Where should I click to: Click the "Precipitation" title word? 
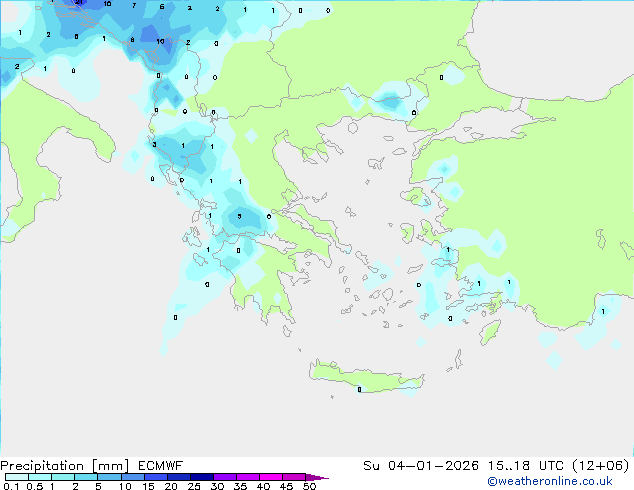point(42,466)
